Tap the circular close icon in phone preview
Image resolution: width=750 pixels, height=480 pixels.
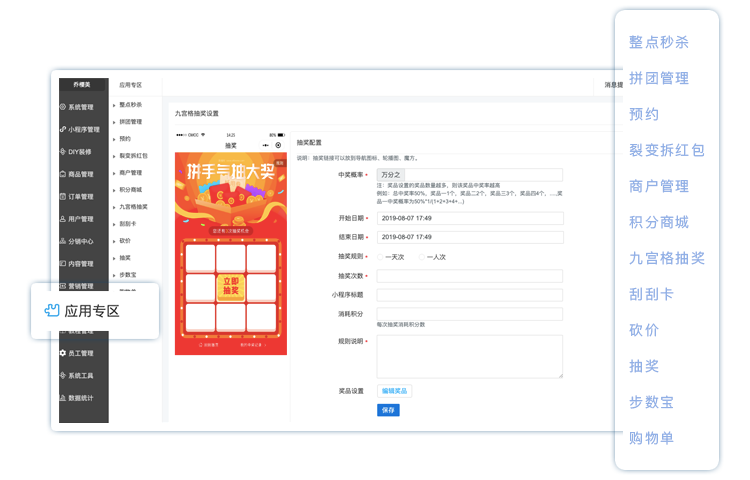click(x=278, y=145)
